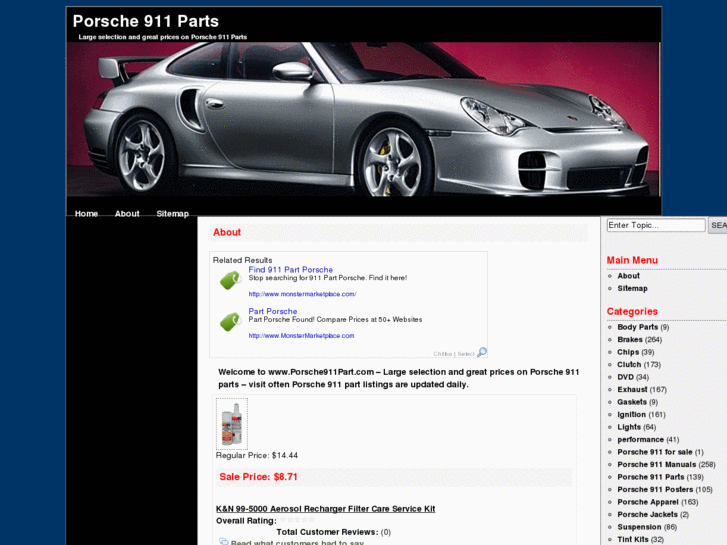Open the Find 911 Part Porsche ad link
The height and width of the screenshot is (545, 727).
coord(290,269)
